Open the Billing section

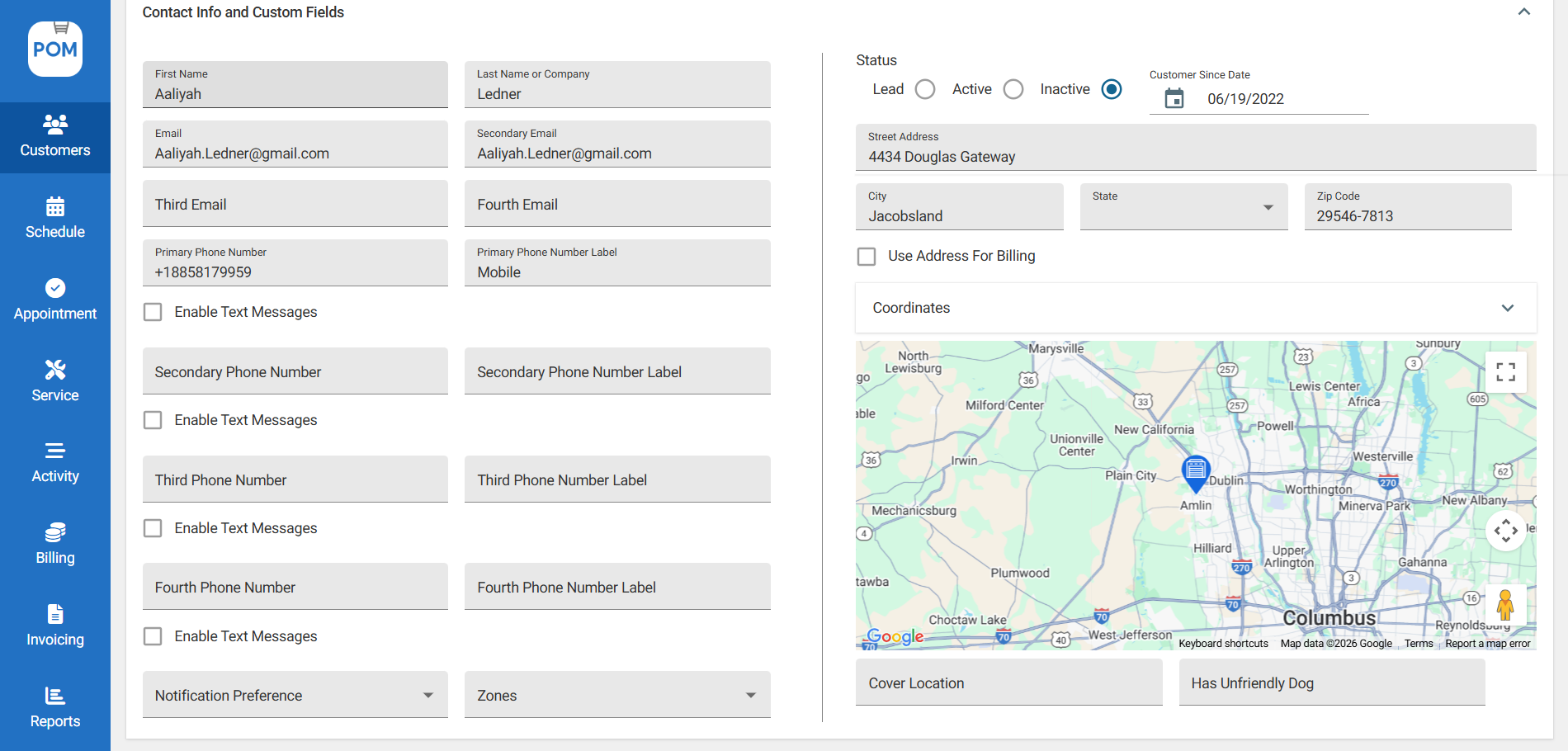[x=54, y=531]
